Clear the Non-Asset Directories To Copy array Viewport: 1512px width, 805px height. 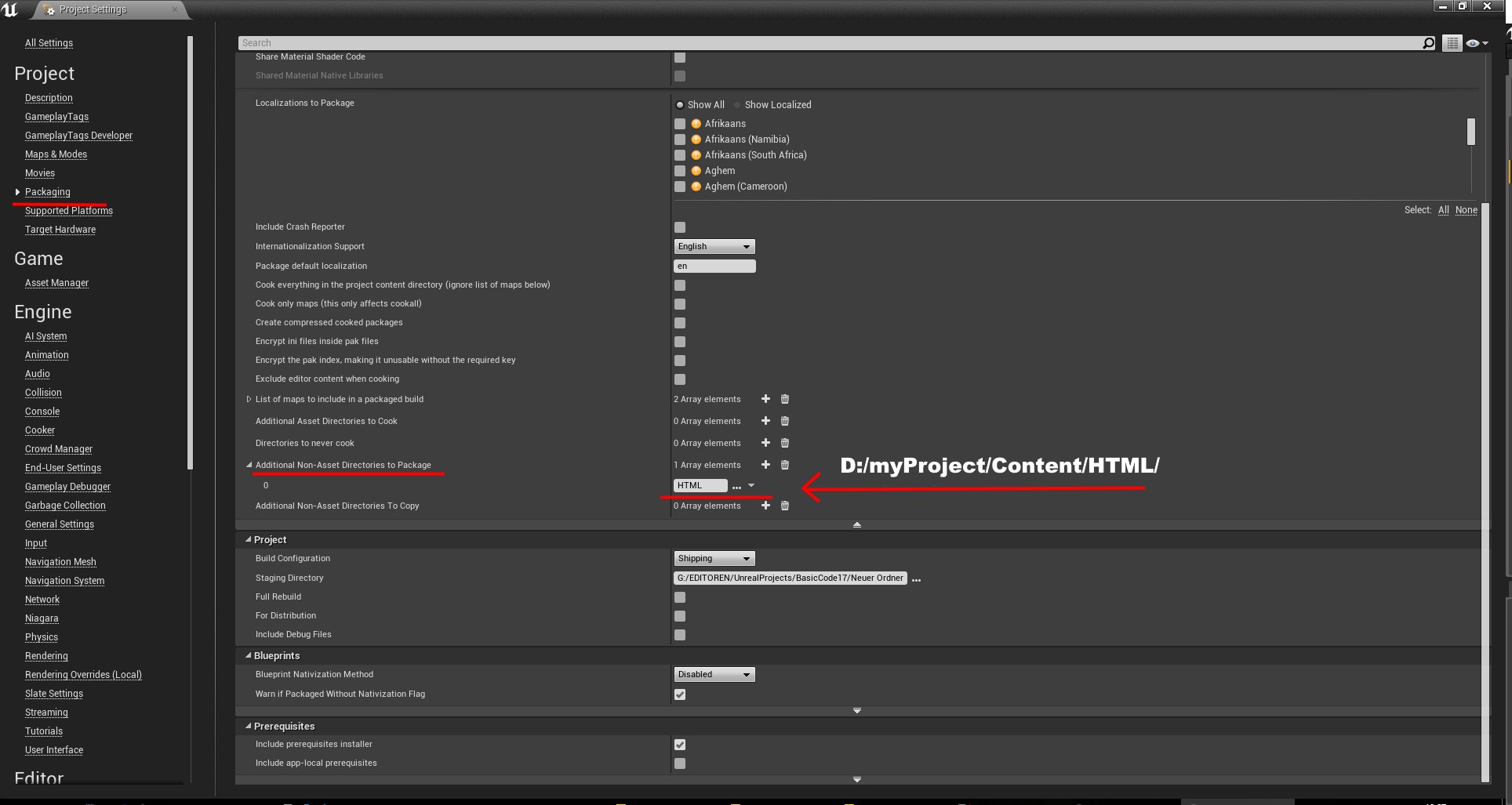click(x=785, y=506)
